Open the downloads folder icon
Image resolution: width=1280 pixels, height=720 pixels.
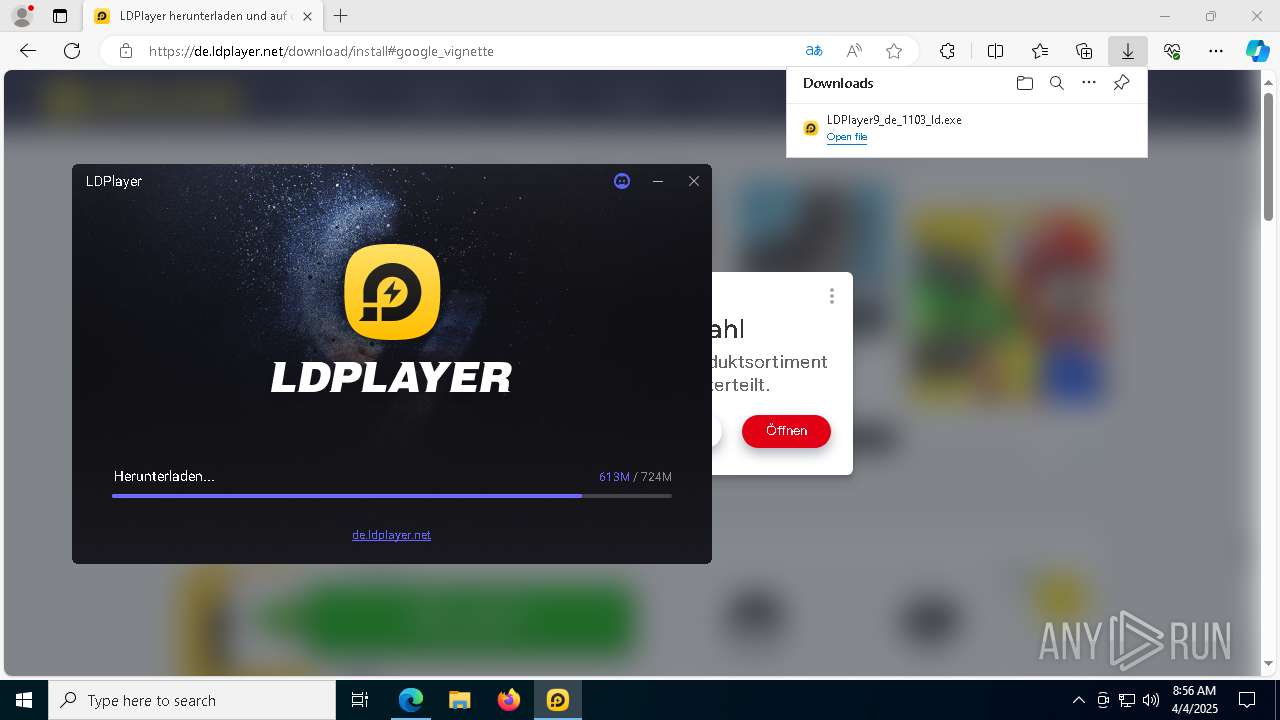1025,83
